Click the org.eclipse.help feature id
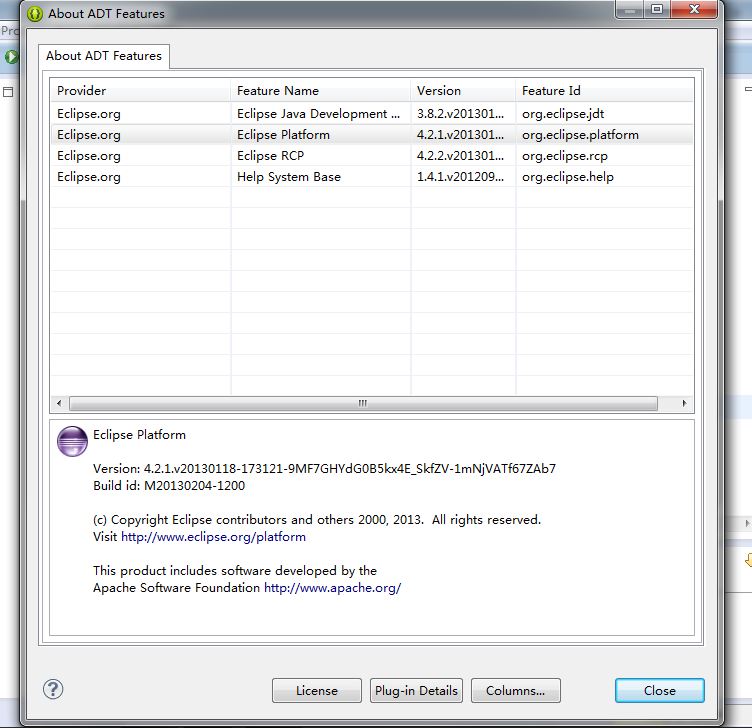Screen dimensions: 752x728 (568, 177)
